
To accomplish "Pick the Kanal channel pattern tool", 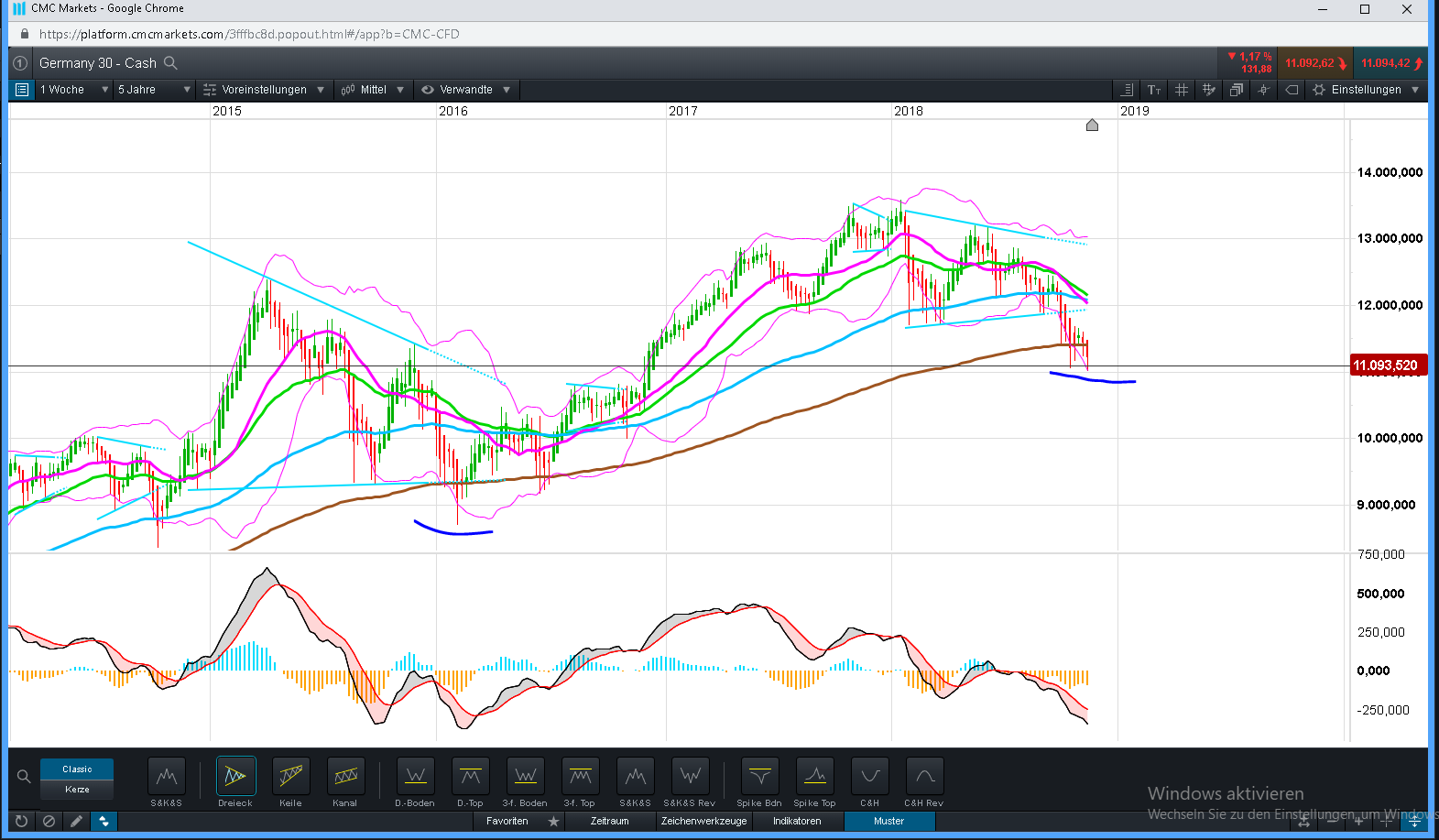I will tap(345, 777).
